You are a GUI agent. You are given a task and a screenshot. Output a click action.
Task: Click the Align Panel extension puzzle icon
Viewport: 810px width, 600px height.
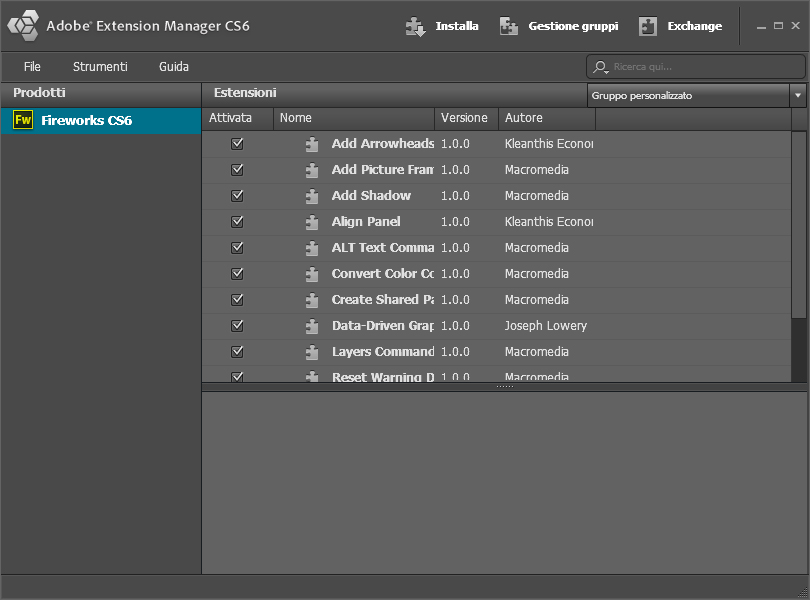click(x=313, y=222)
